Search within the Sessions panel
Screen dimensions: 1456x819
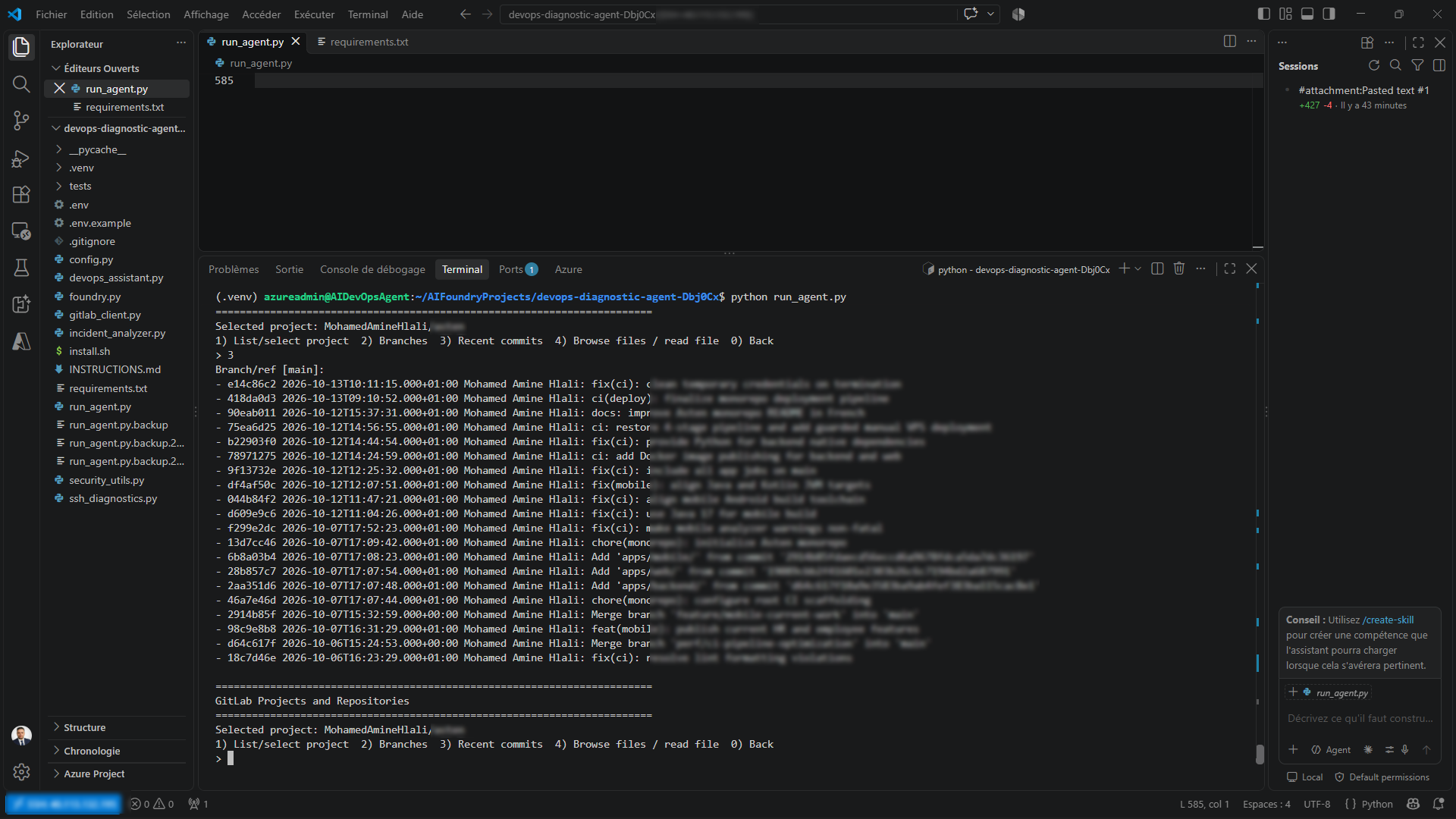(x=1395, y=65)
